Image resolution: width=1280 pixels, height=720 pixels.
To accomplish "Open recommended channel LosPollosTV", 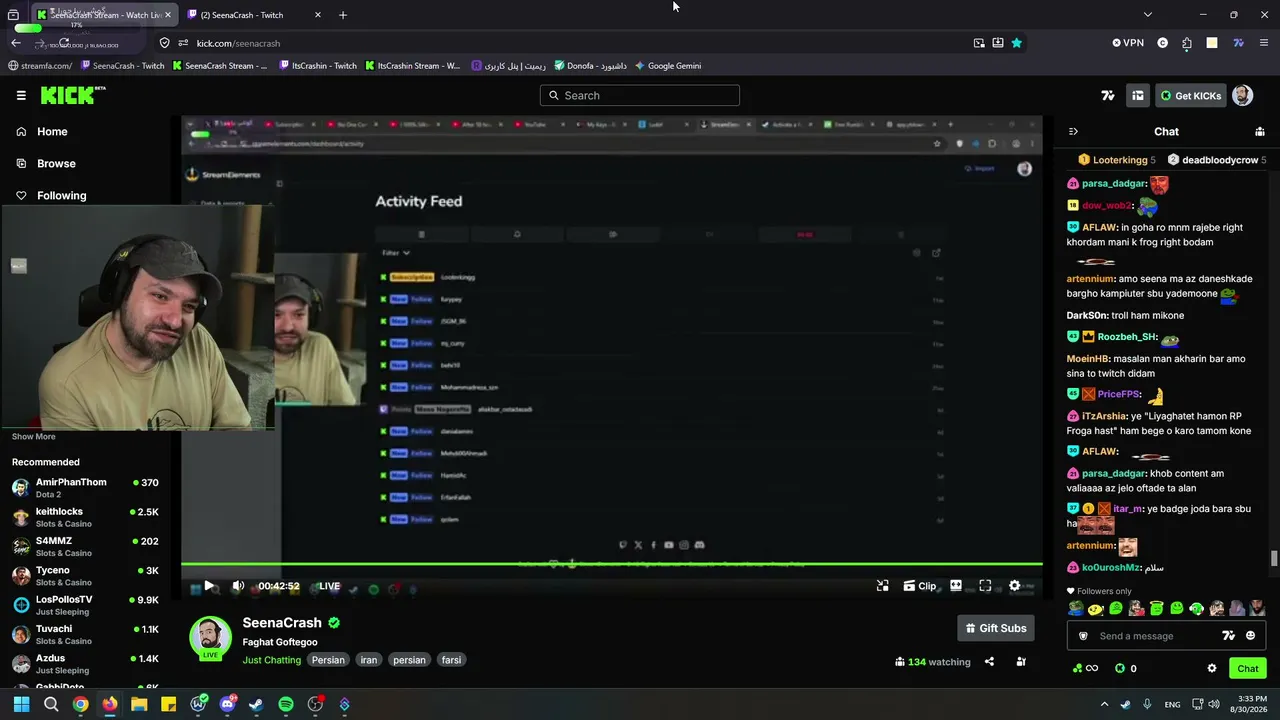I will pos(86,605).
